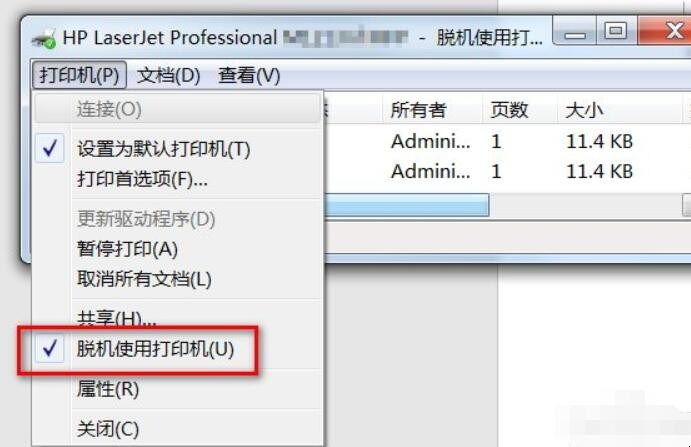Select second Admini... print job row
691x447 pixels.
(507, 171)
